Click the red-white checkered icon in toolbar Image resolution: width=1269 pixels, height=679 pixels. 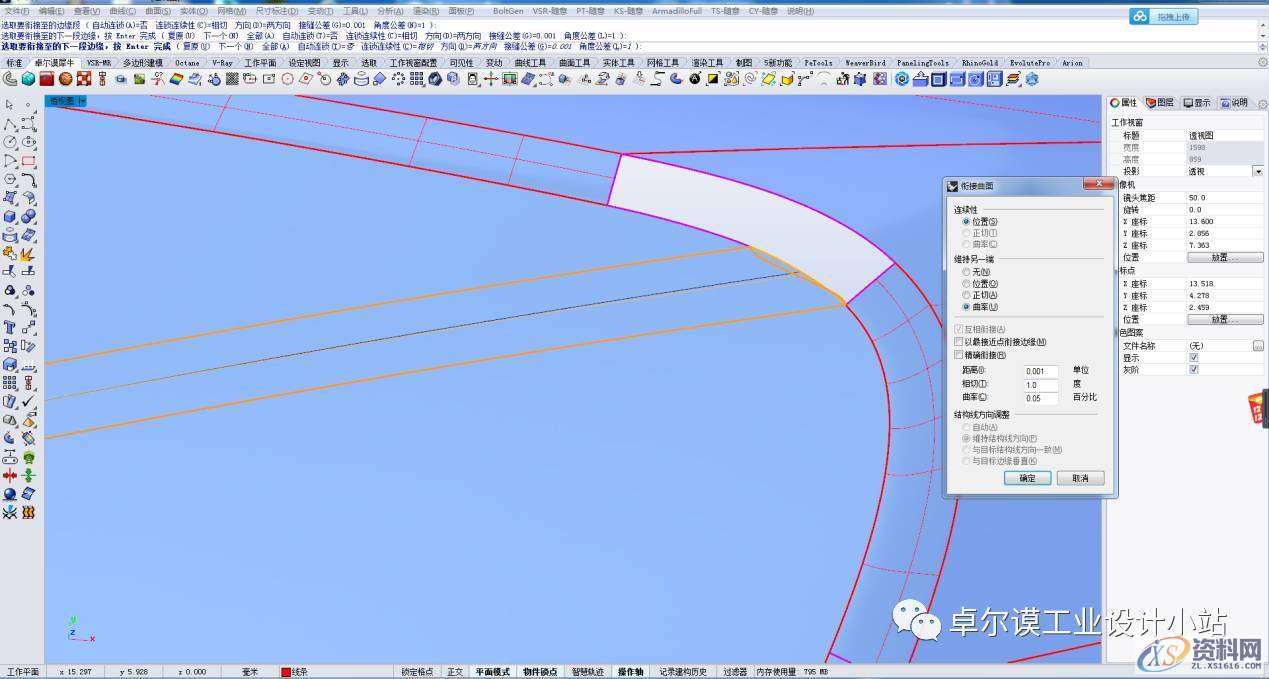[84, 79]
